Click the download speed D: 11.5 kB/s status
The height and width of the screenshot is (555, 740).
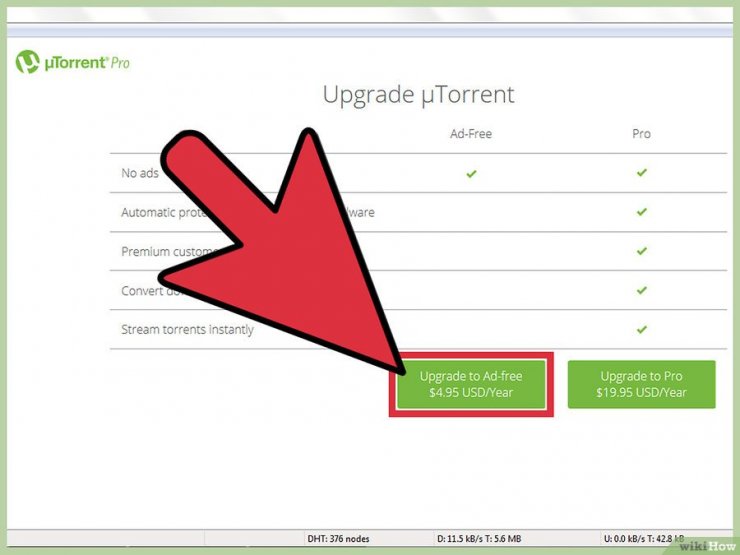click(x=479, y=538)
